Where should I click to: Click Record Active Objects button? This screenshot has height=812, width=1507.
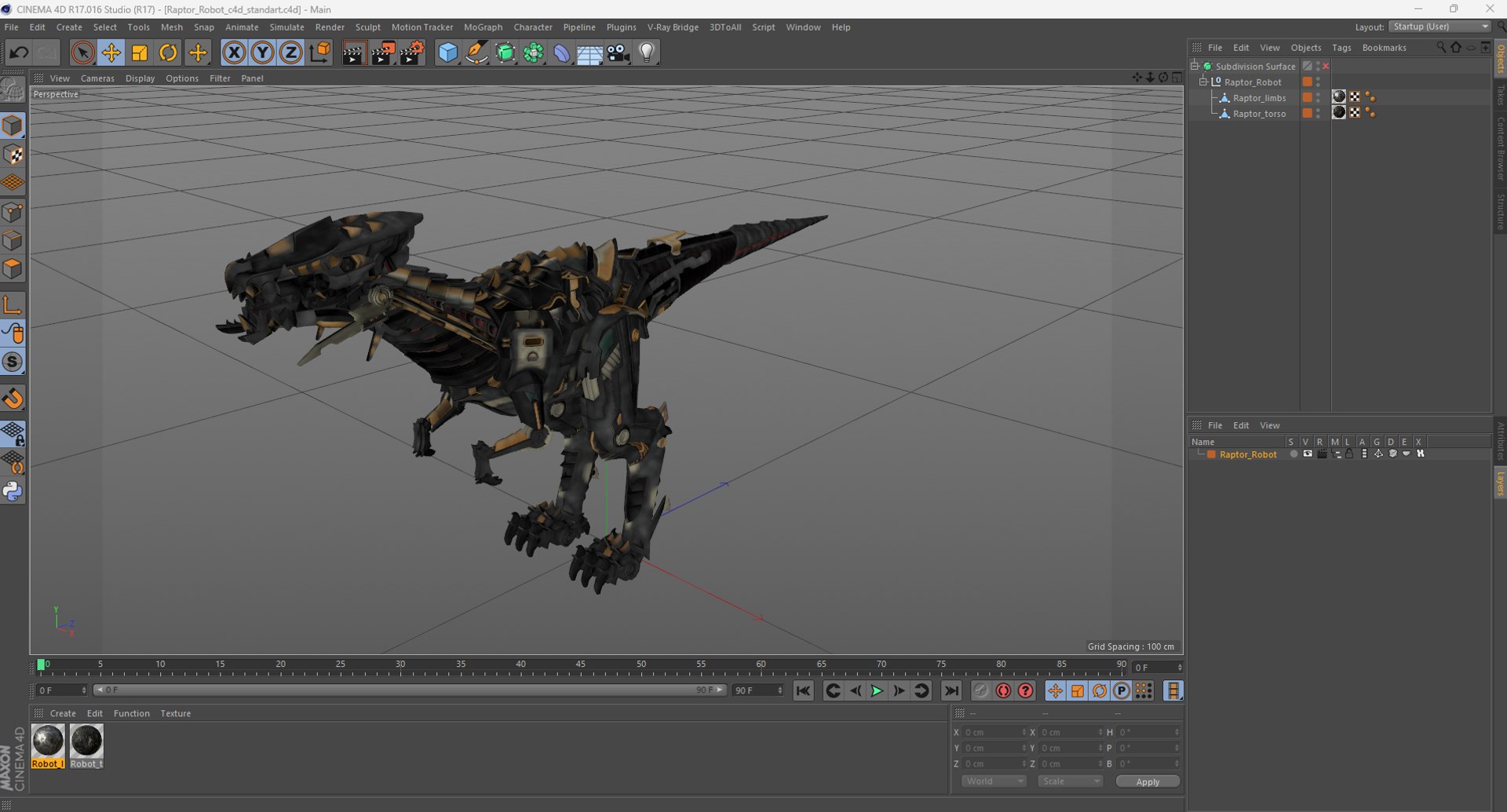980,690
